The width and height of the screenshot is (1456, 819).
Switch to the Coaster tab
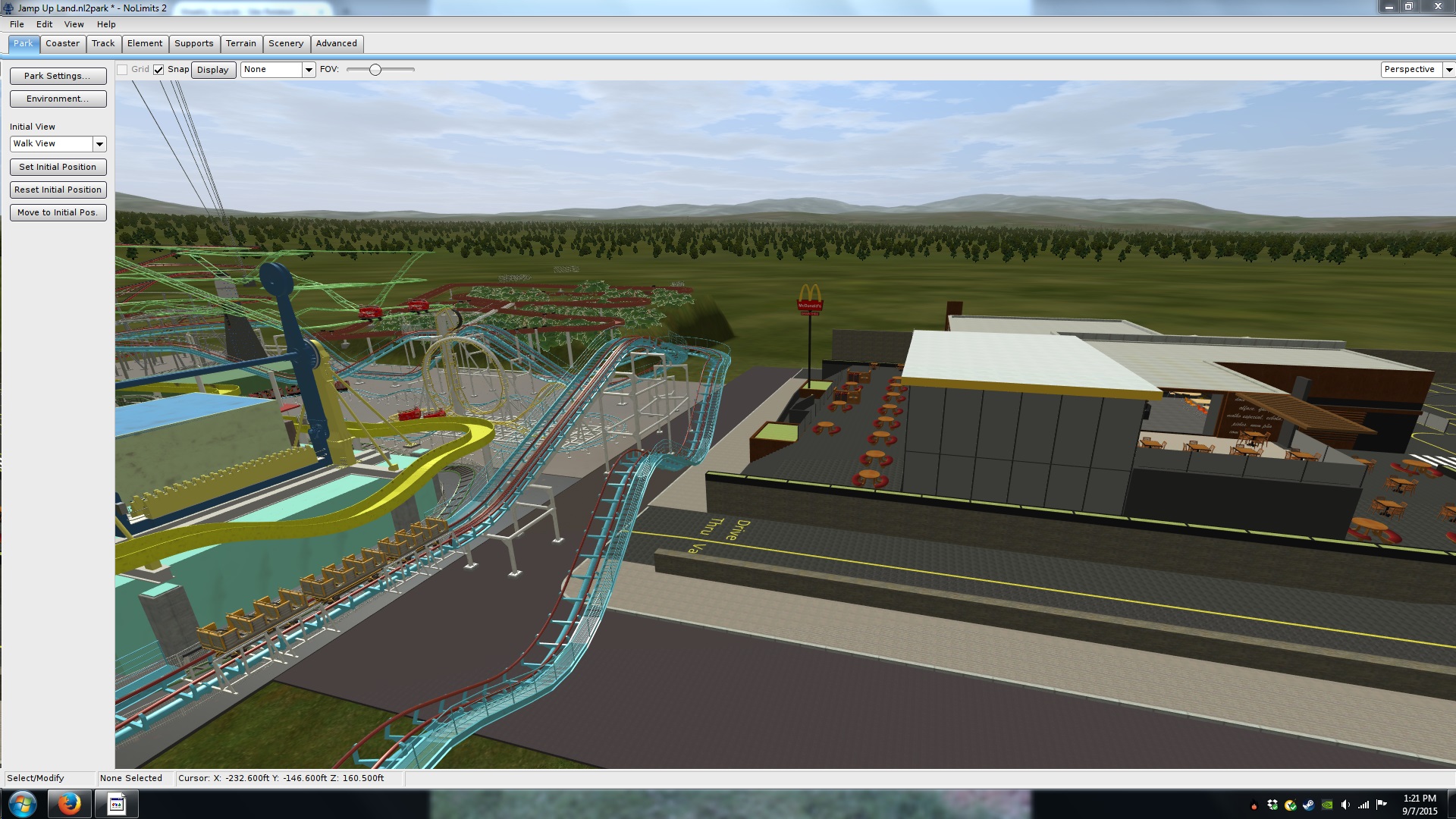point(62,43)
